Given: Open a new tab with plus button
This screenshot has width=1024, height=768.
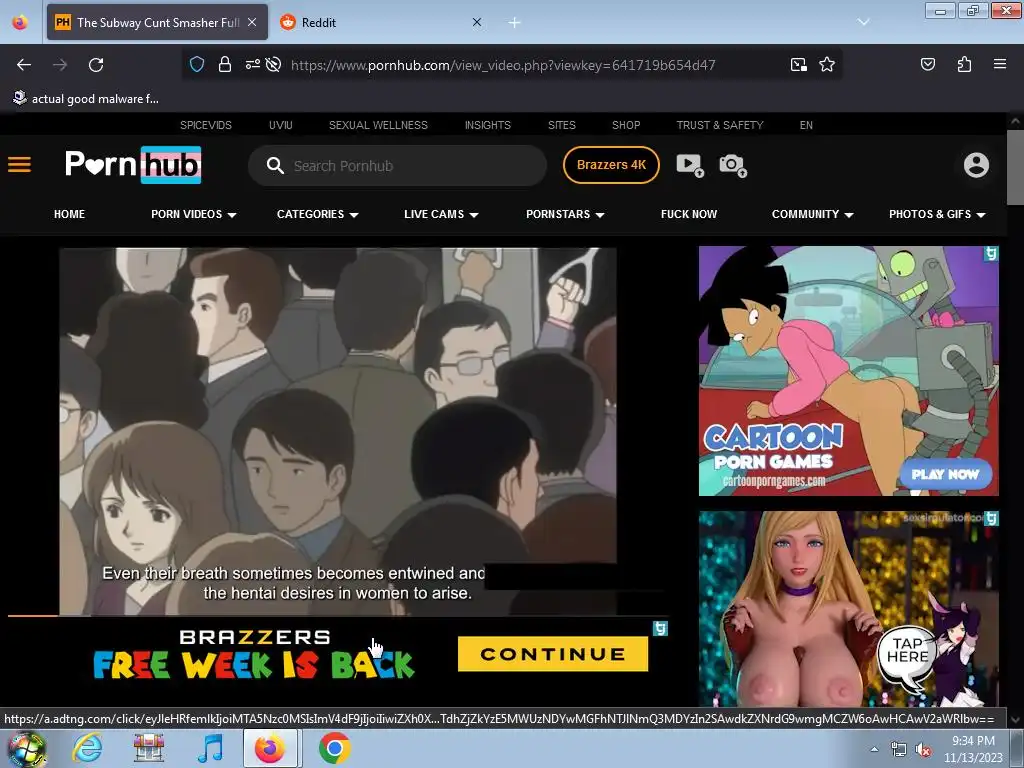Looking at the screenshot, I should [x=515, y=22].
